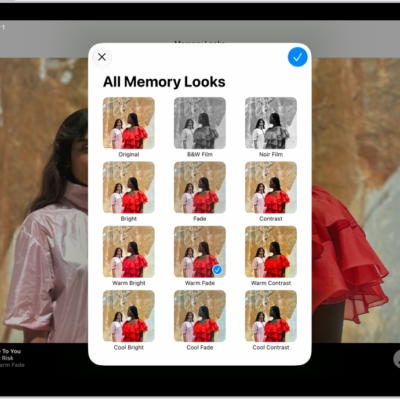Pick the Cool Contrast look thumbnail
Viewport: 400px width, 400px height.
(271, 316)
